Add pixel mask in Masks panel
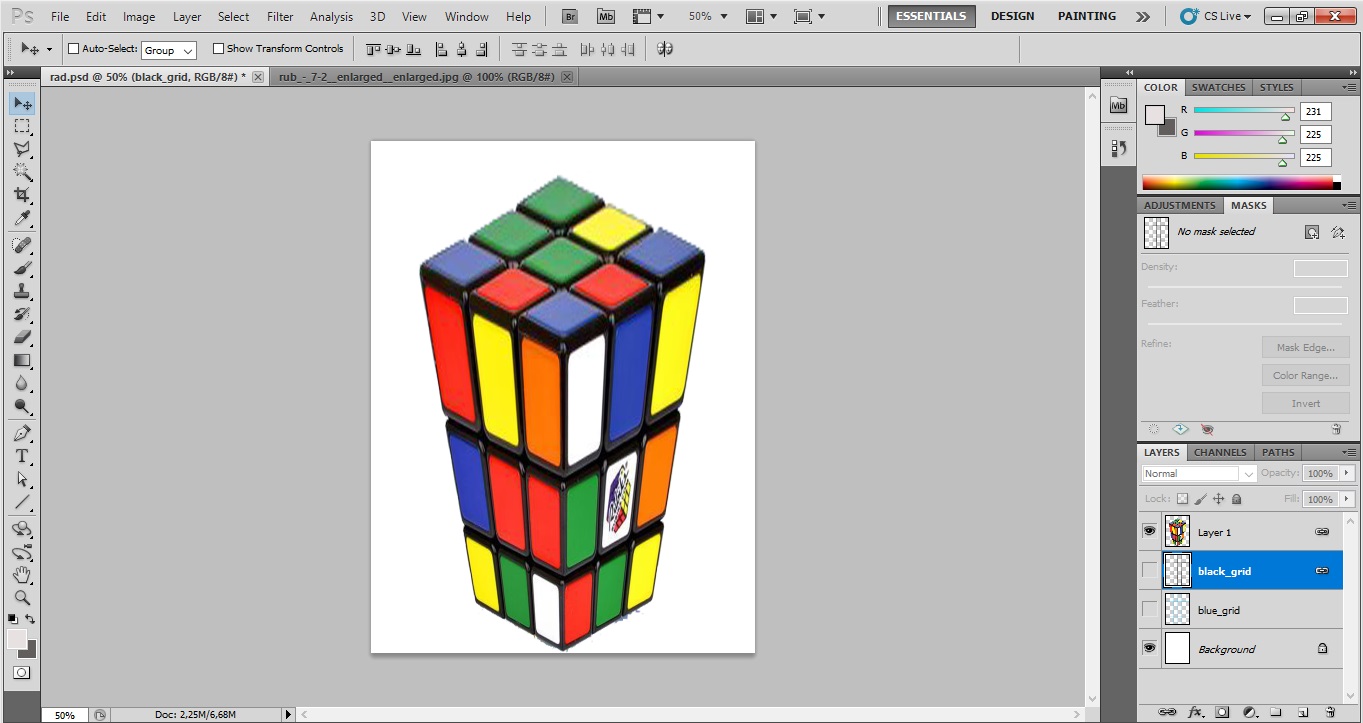Viewport: 1363px width, 723px height. [1312, 232]
